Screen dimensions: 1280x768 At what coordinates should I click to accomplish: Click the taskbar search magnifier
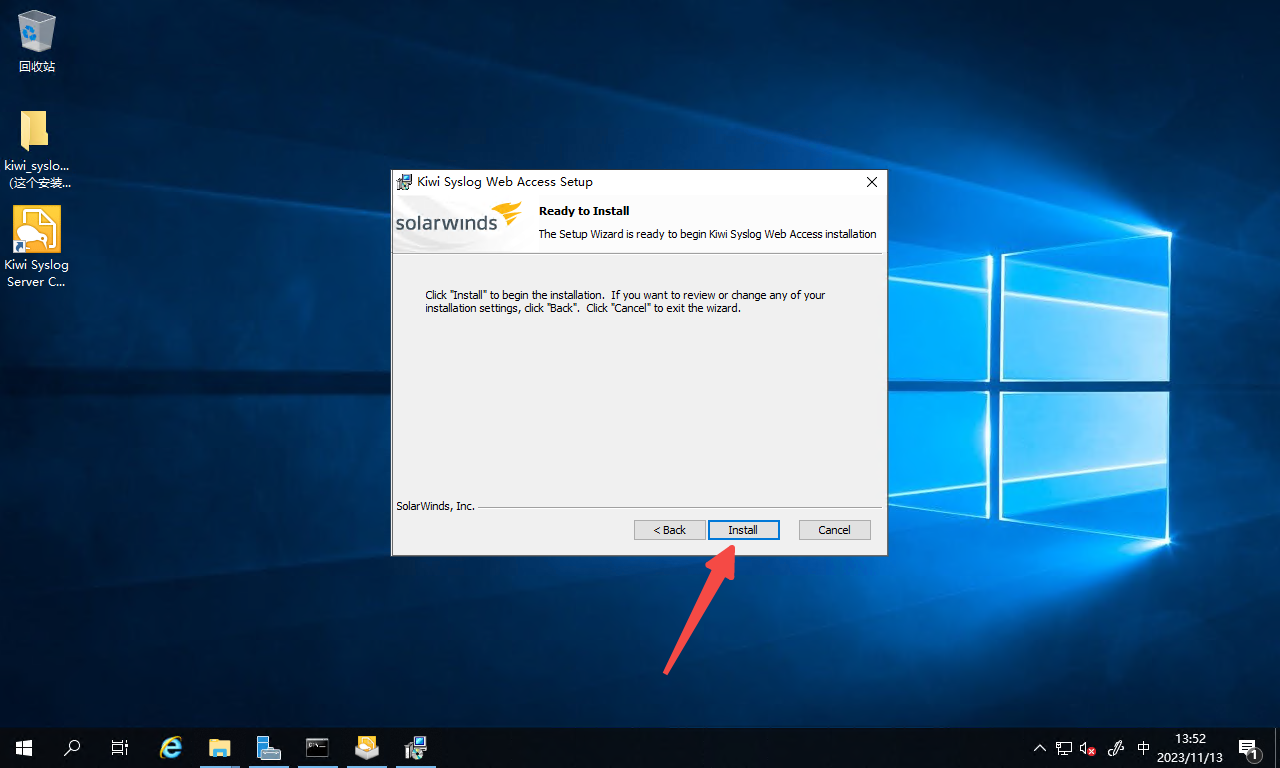[72, 747]
